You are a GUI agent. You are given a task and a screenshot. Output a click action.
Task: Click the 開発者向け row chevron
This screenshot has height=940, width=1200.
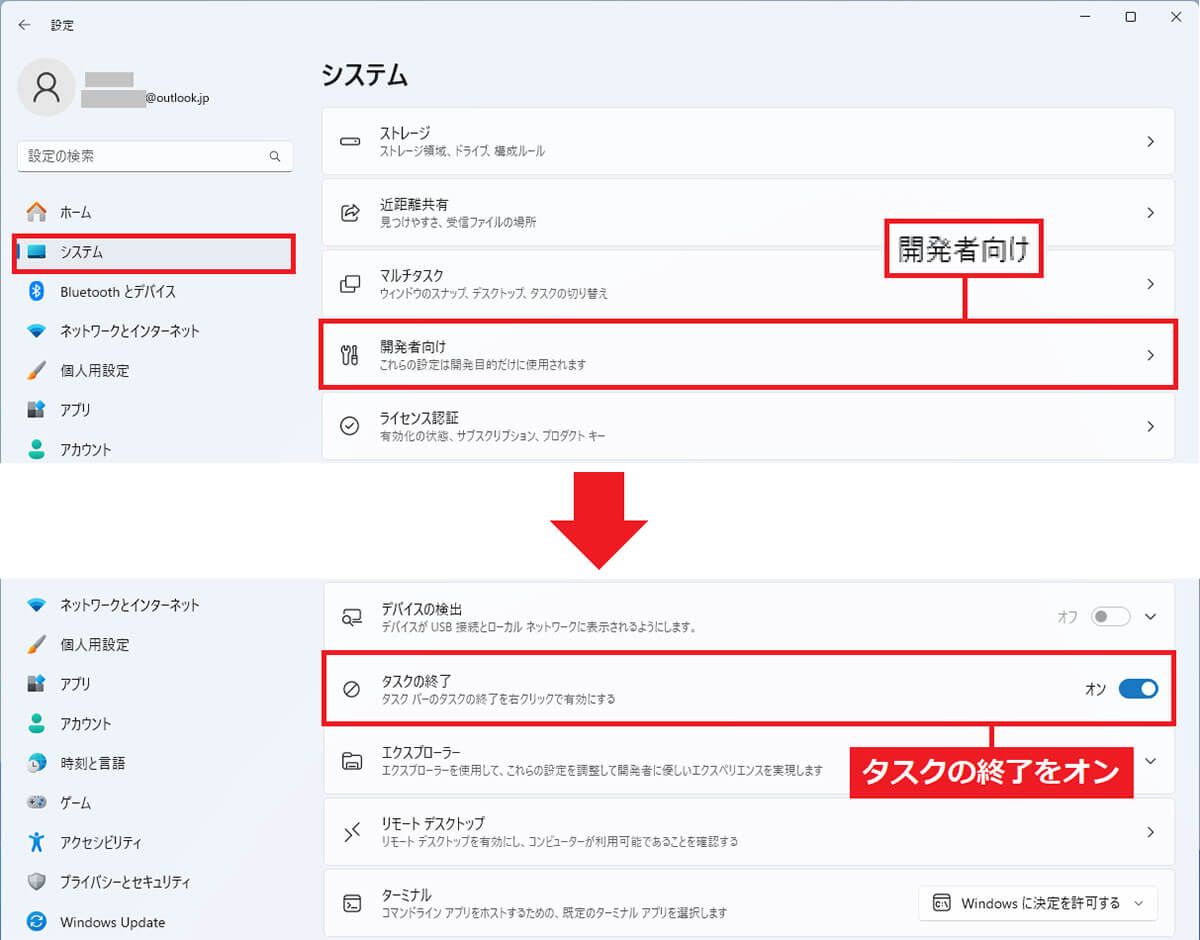1150,355
